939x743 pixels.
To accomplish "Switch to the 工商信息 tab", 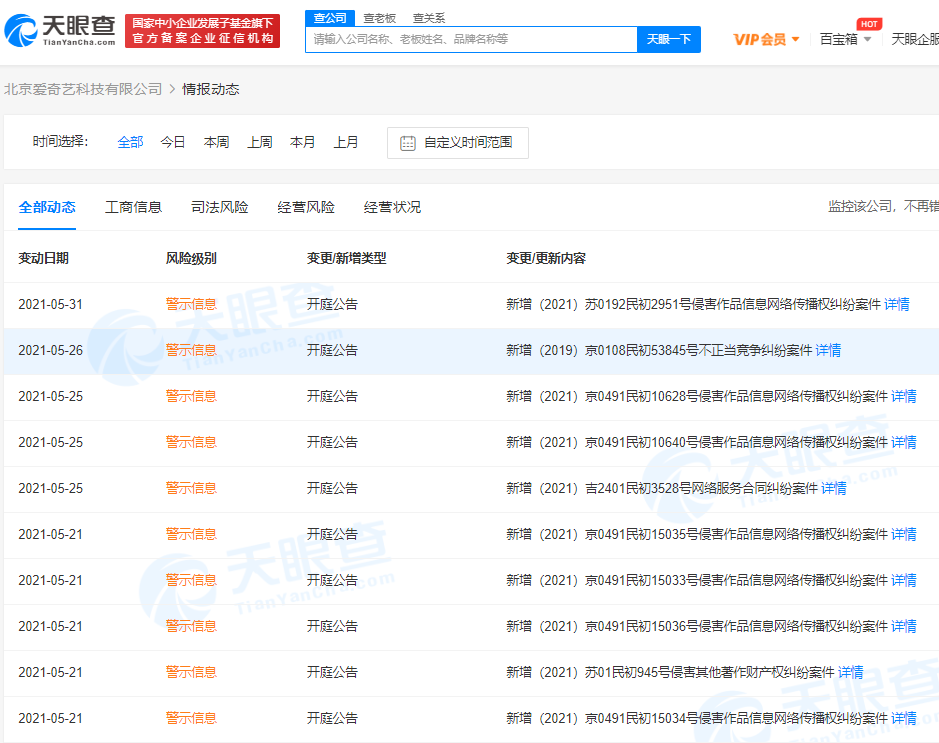I will [134, 208].
